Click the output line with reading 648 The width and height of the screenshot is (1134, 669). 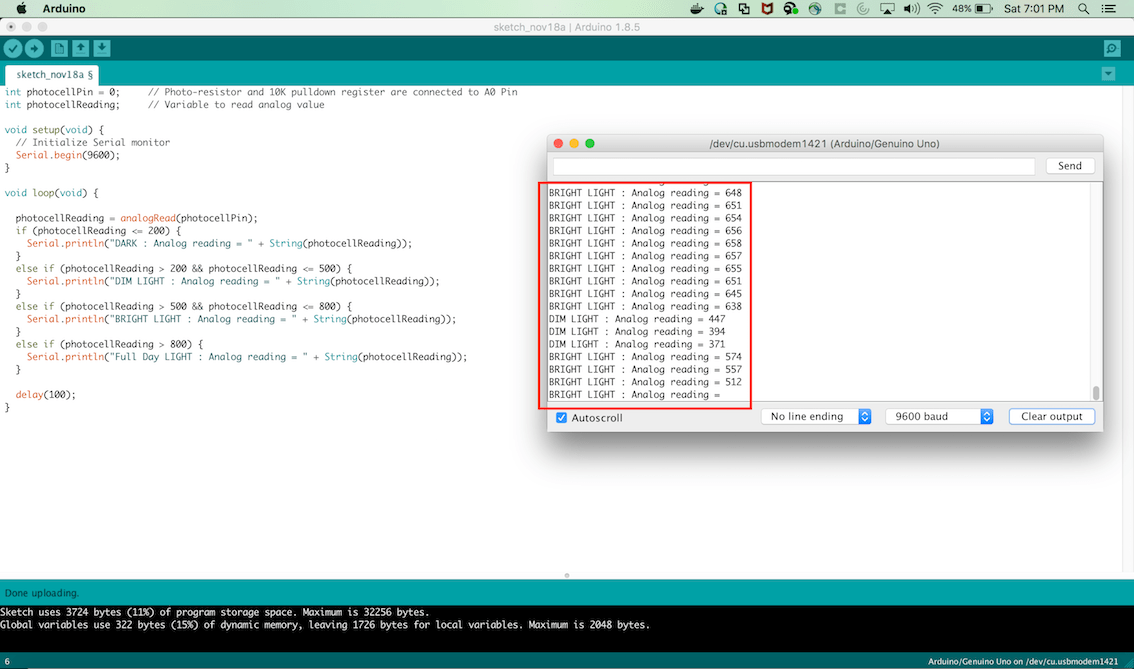click(645, 193)
